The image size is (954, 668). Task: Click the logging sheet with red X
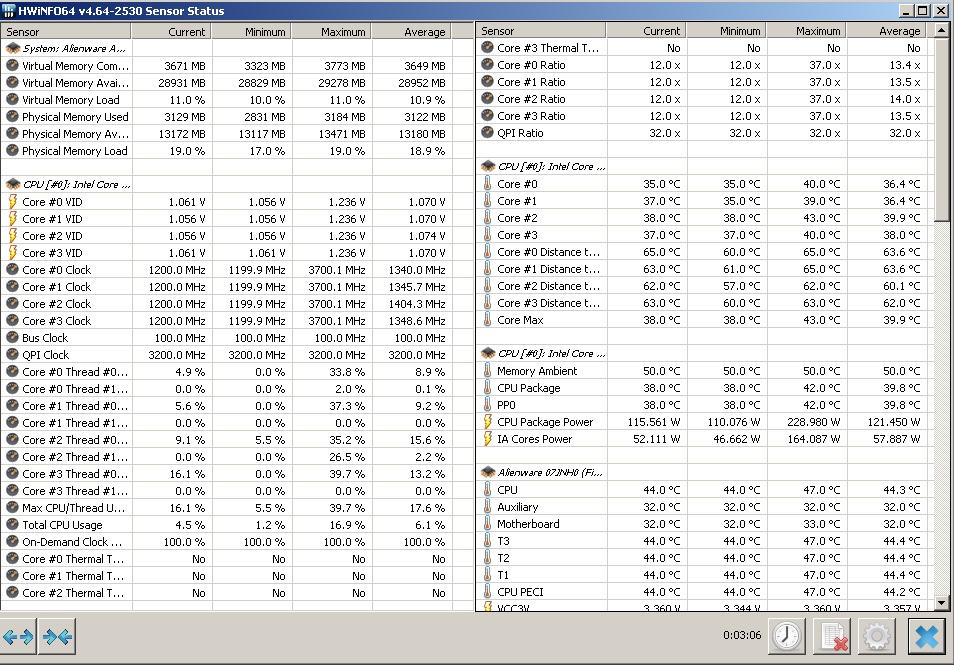tap(832, 636)
